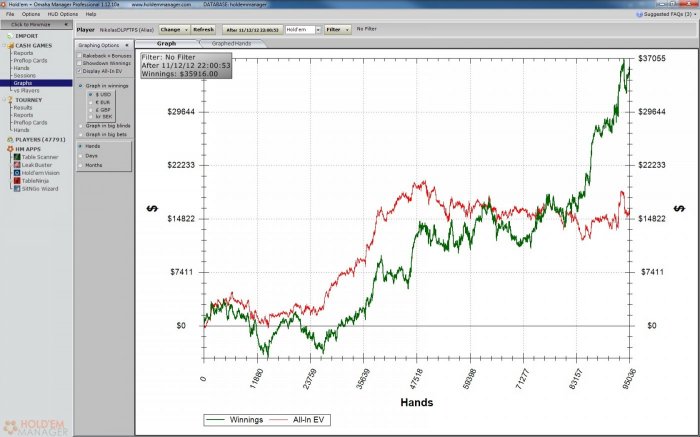
Task: Open the Hold'em game type combo box
Action: click(x=303, y=30)
